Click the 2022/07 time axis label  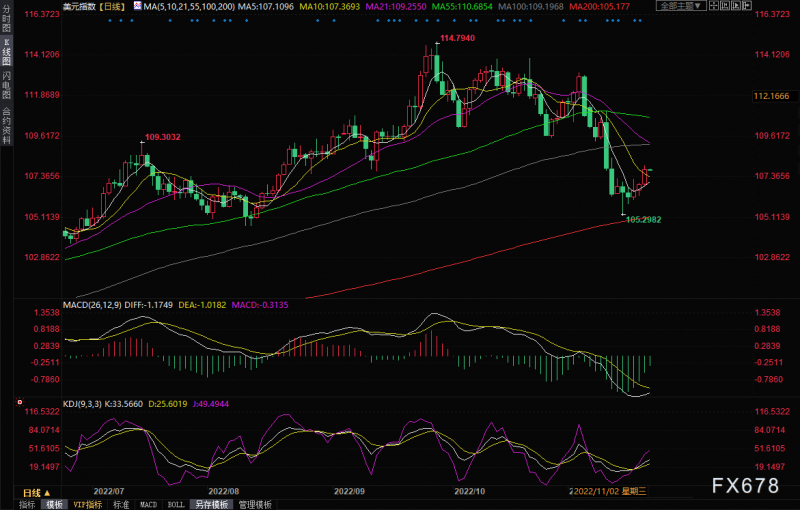tap(108, 491)
